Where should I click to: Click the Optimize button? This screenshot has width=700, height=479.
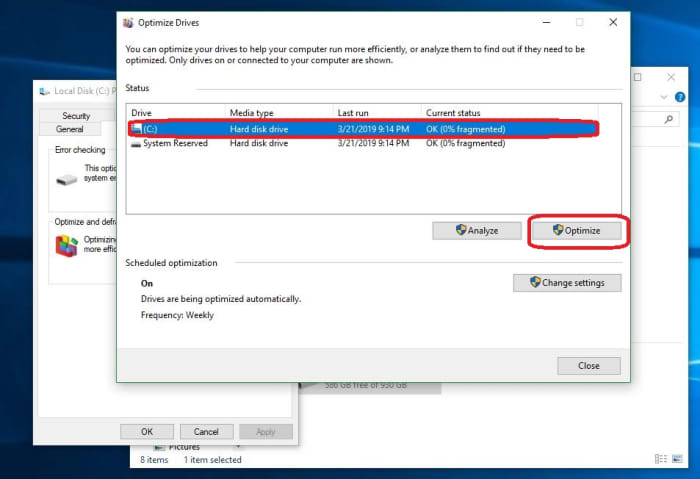coord(576,230)
